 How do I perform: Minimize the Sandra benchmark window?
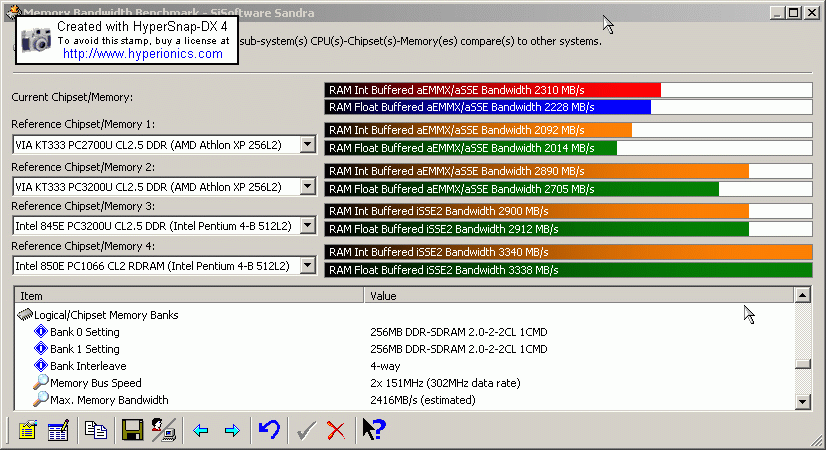tap(776, 13)
